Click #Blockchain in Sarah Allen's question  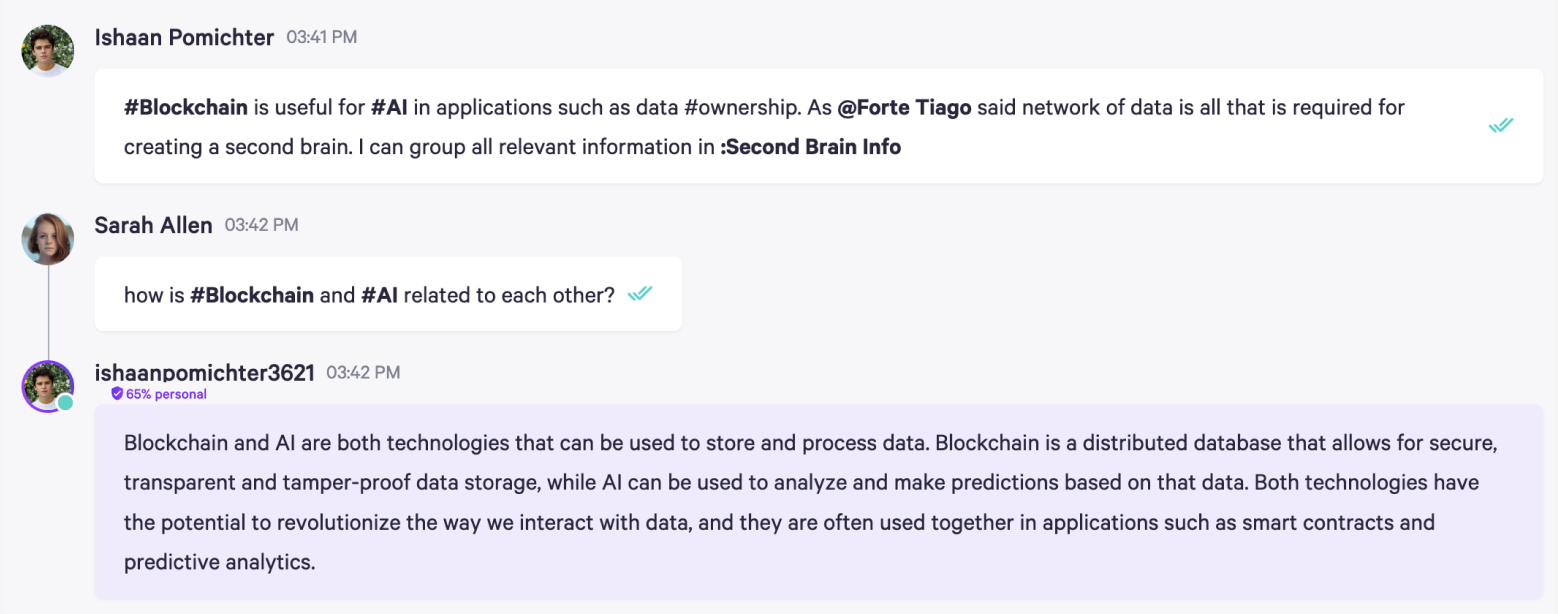(252, 295)
